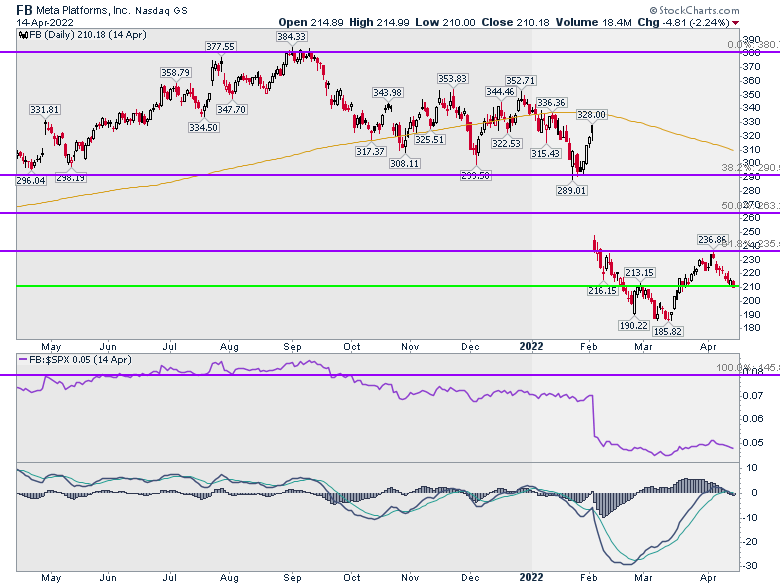
Task: Select the 325.51 price label
Action: [429, 139]
